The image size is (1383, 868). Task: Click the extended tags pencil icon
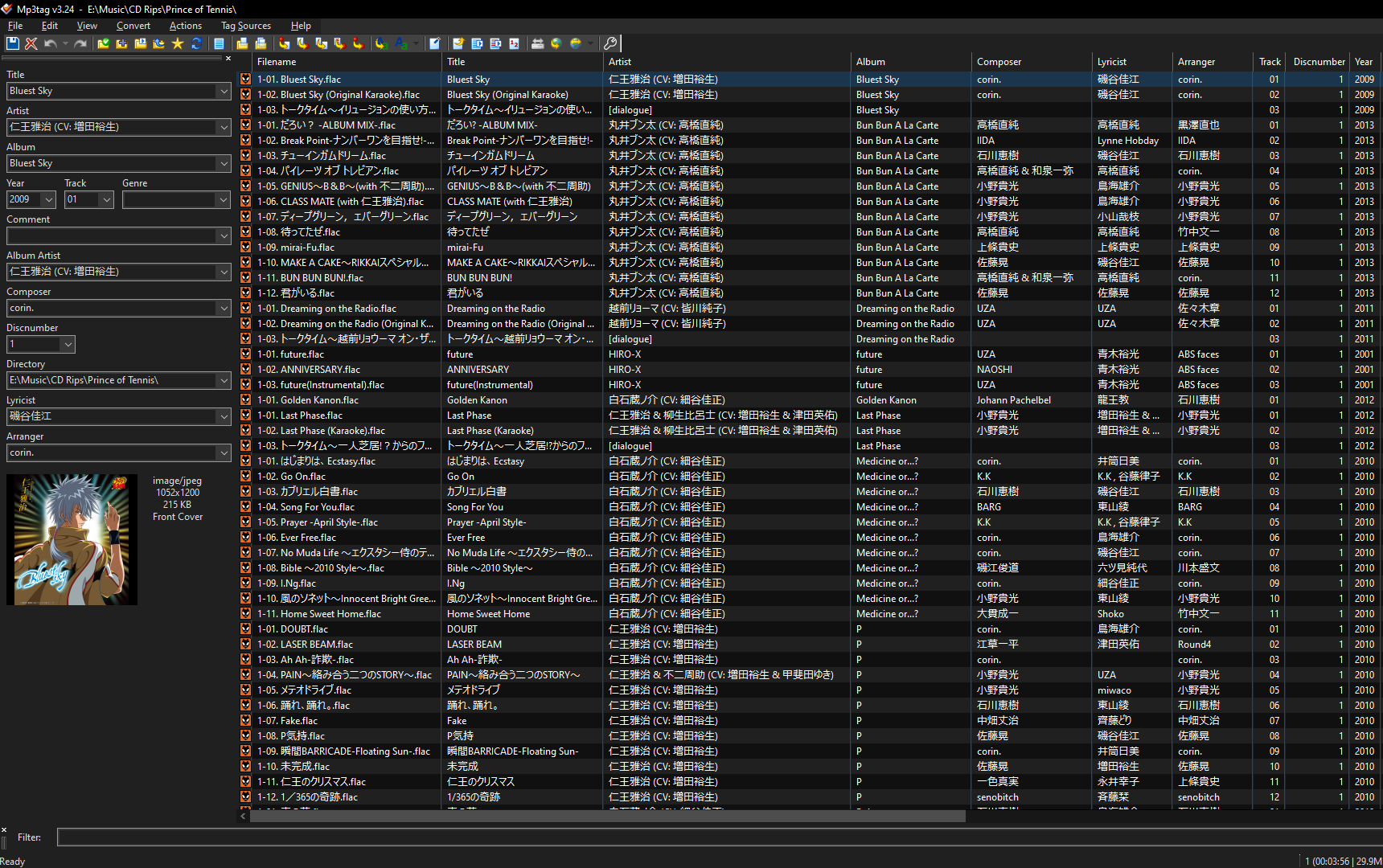[x=435, y=43]
